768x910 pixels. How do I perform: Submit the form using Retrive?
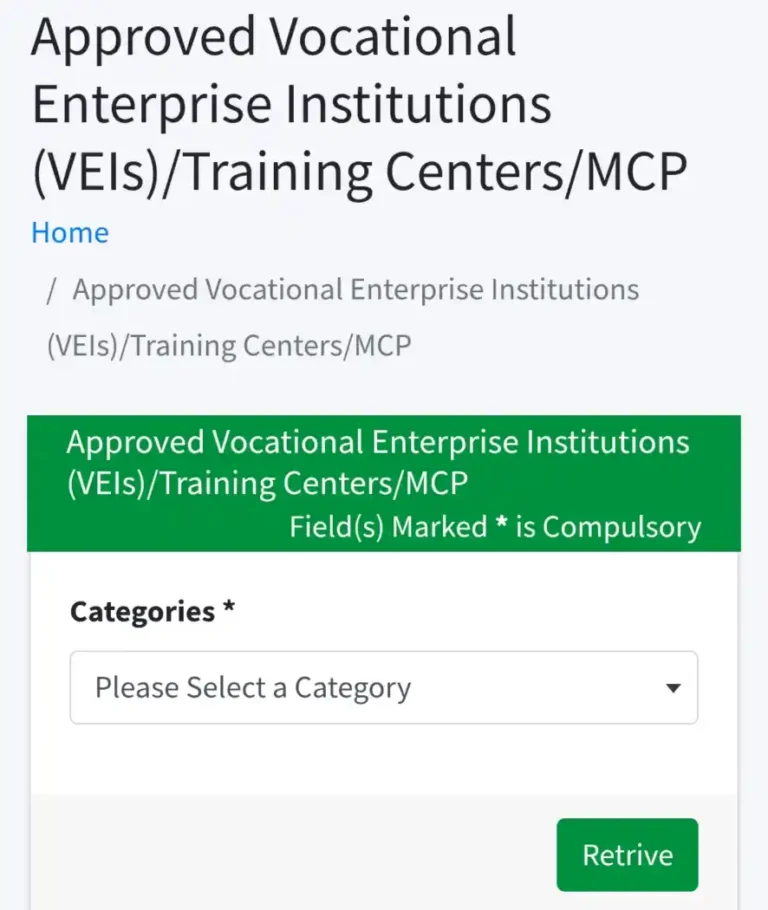(627, 854)
